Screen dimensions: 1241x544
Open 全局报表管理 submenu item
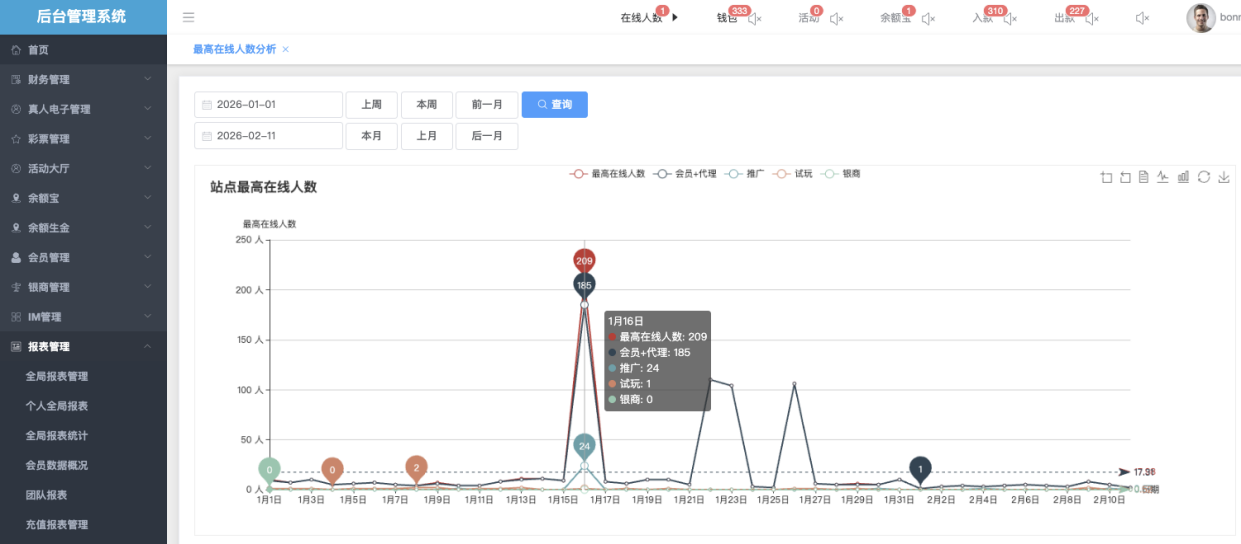[57, 376]
